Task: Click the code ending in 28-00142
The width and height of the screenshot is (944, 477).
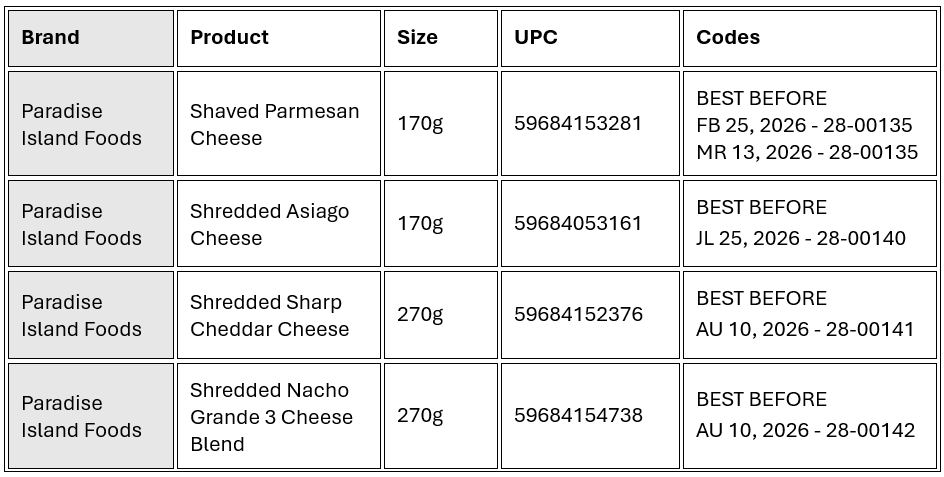Action: pyautogui.click(x=805, y=431)
